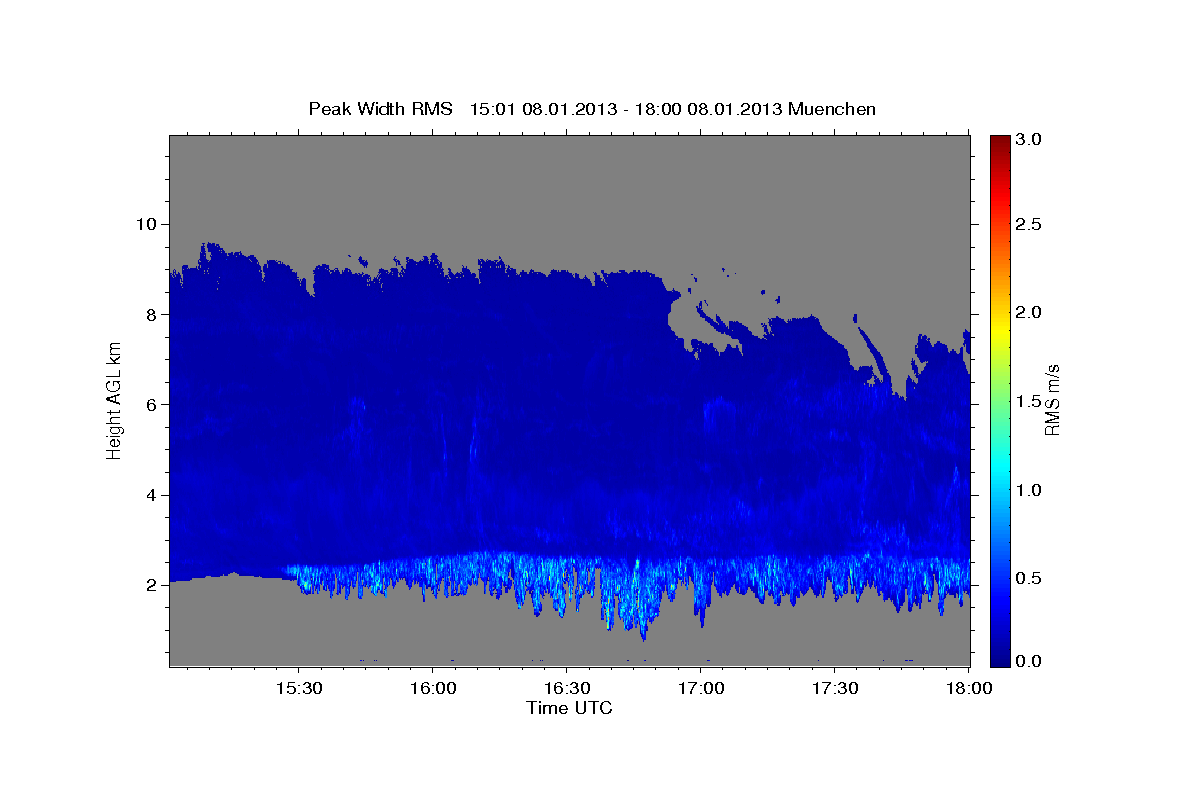Click the plot title 'Peak Width RMS'
This screenshot has width=1200, height=800.
pyautogui.click(x=380, y=109)
